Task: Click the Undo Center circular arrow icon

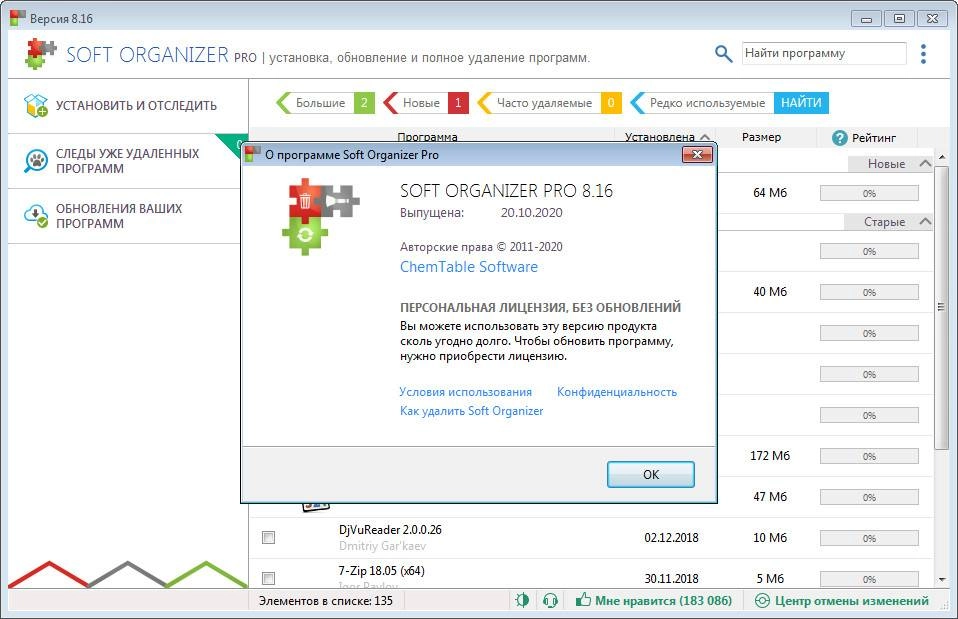Action: [x=762, y=601]
